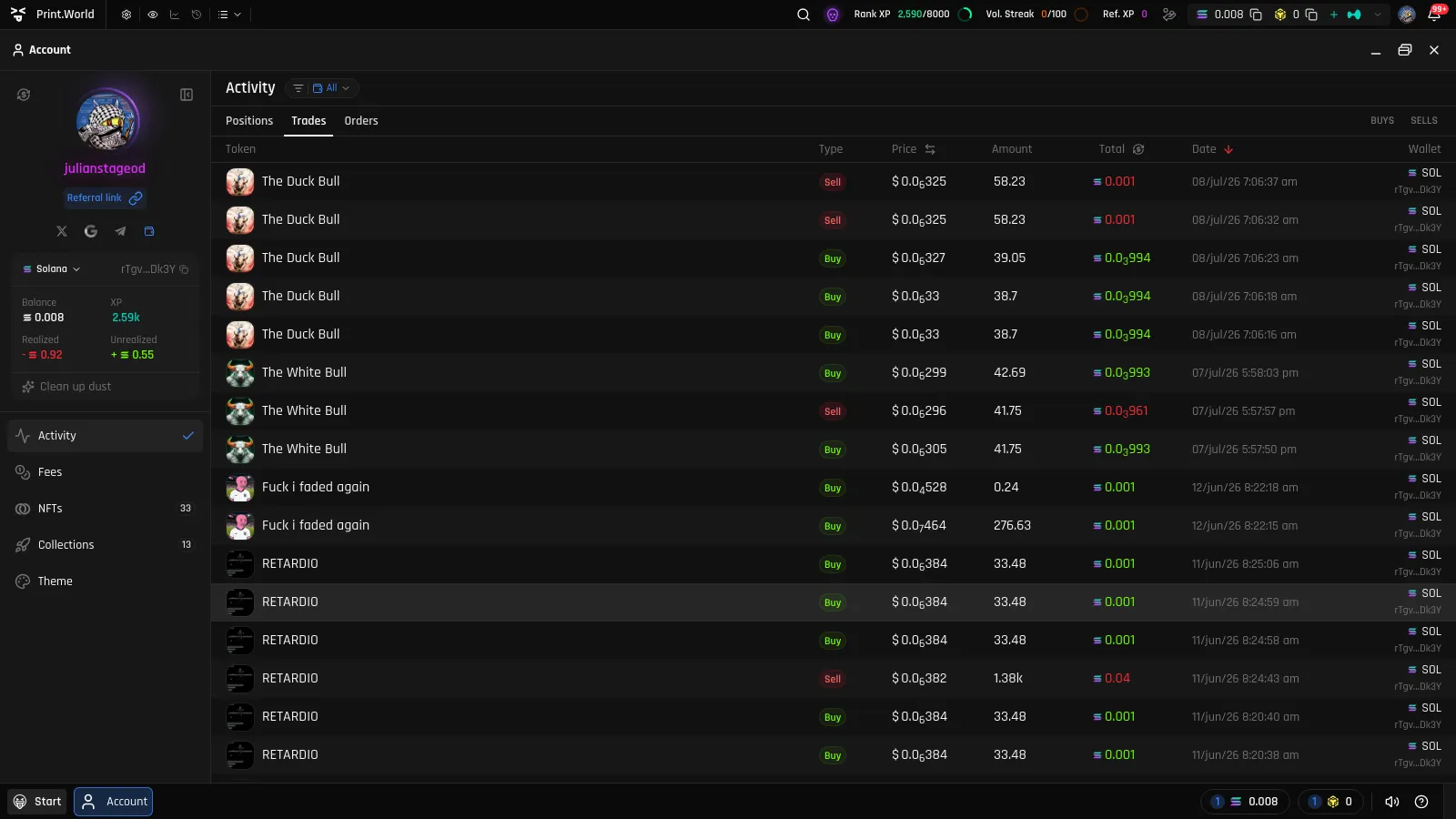Collapse the account sidebar panel
Image resolution: width=1456 pixels, height=819 pixels.
pos(187,95)
